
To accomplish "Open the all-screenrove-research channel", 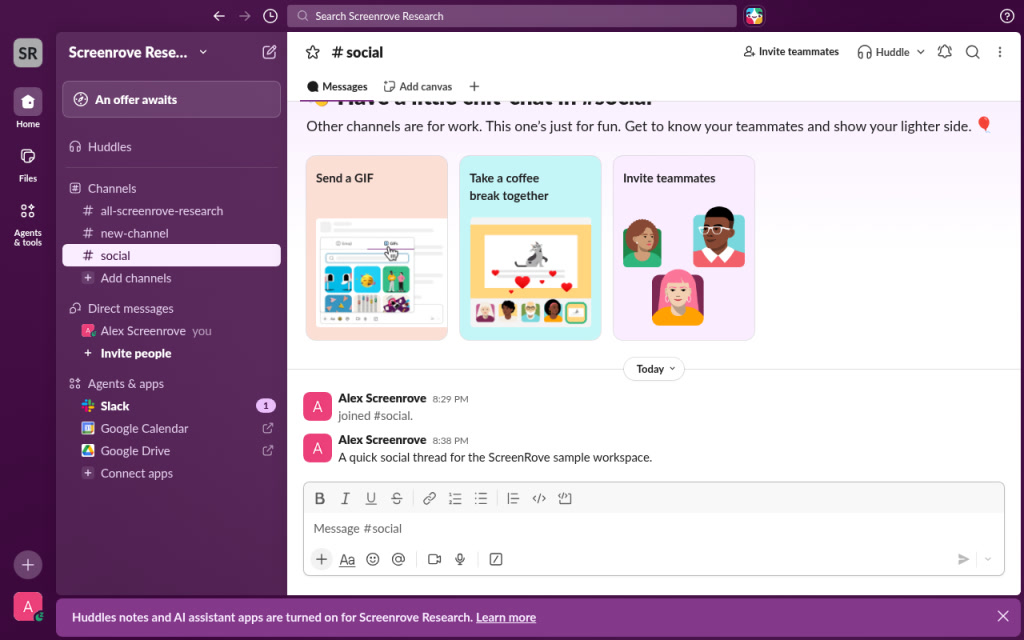I will coord(172,211).
